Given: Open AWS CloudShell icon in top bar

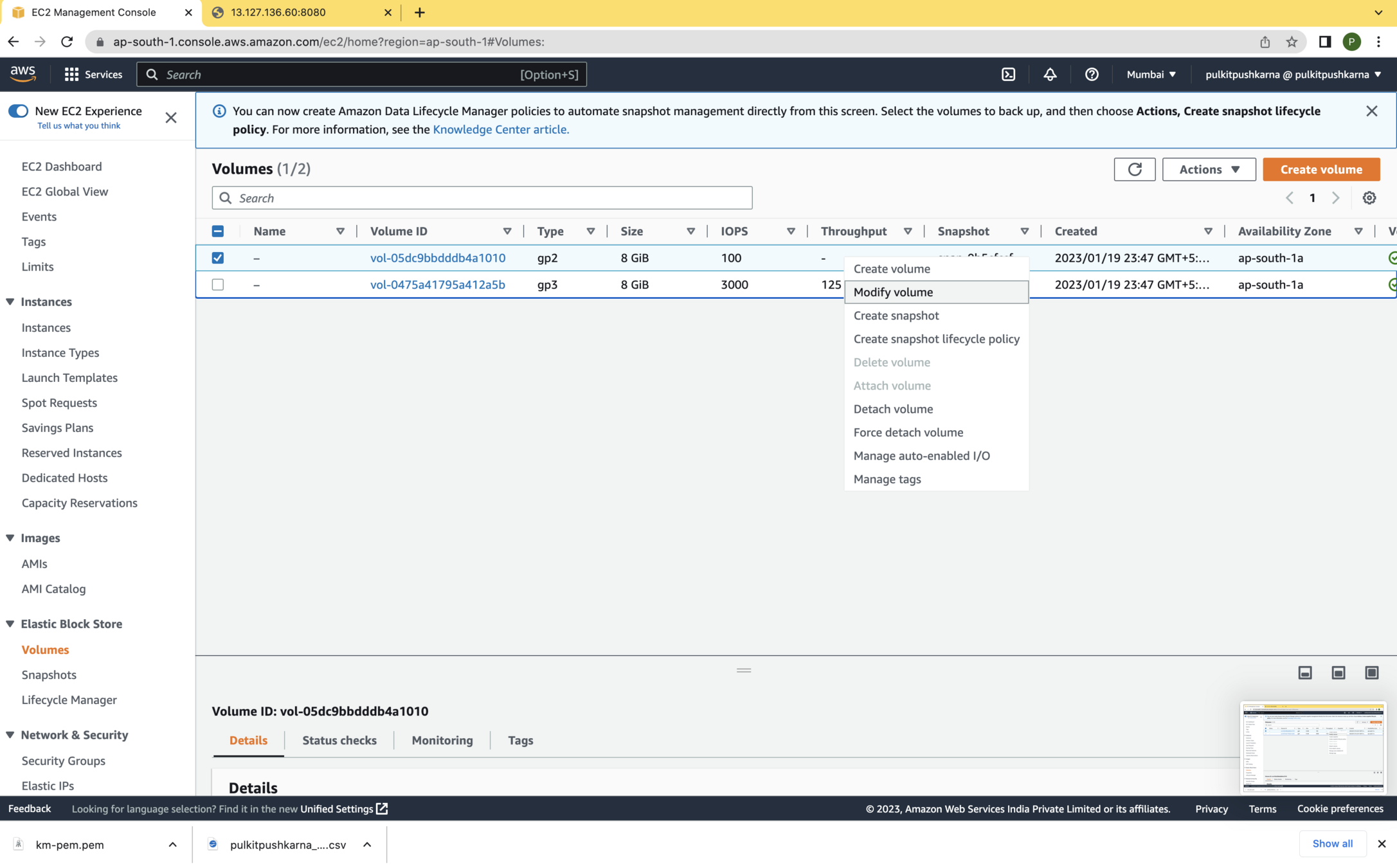Looking at the screenshot, I should tap(1008, 75).
